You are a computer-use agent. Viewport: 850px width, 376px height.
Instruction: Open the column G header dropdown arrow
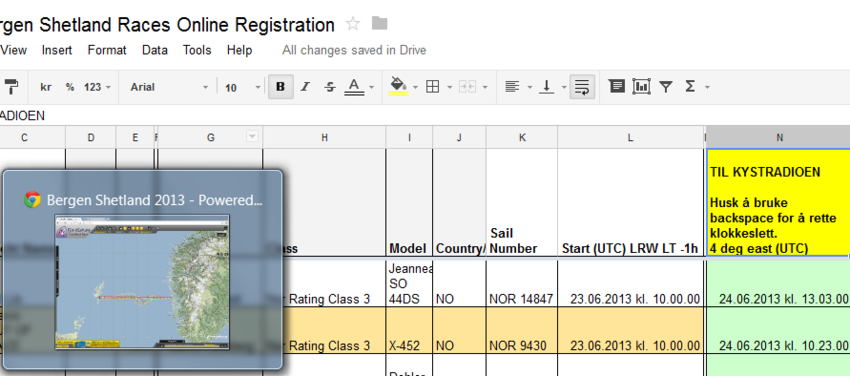(252, 136)
